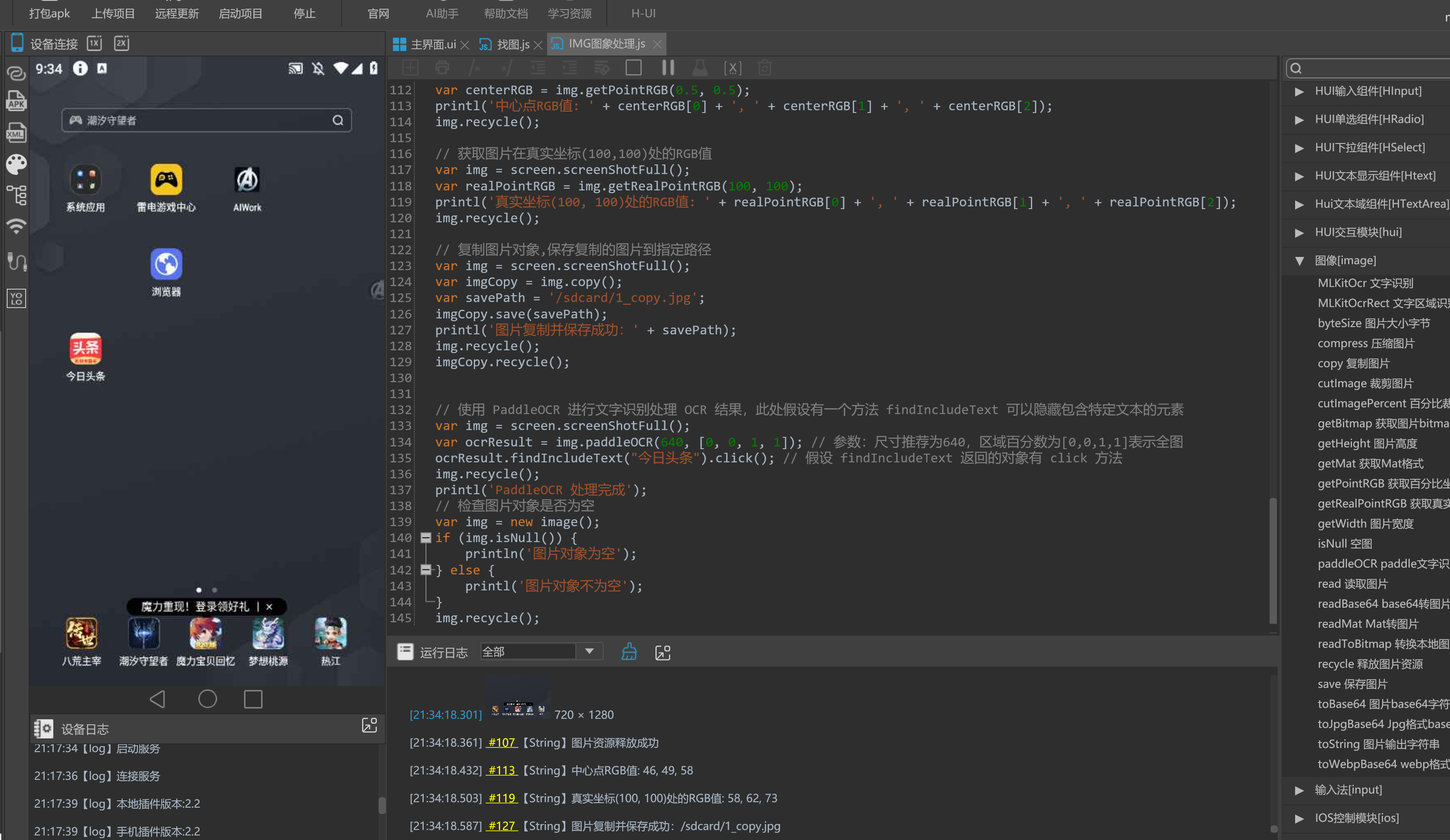Open the 系统应用 folder on the device screen
The width and height of the screenshot is (1450, 840).
tap(85, 188)
